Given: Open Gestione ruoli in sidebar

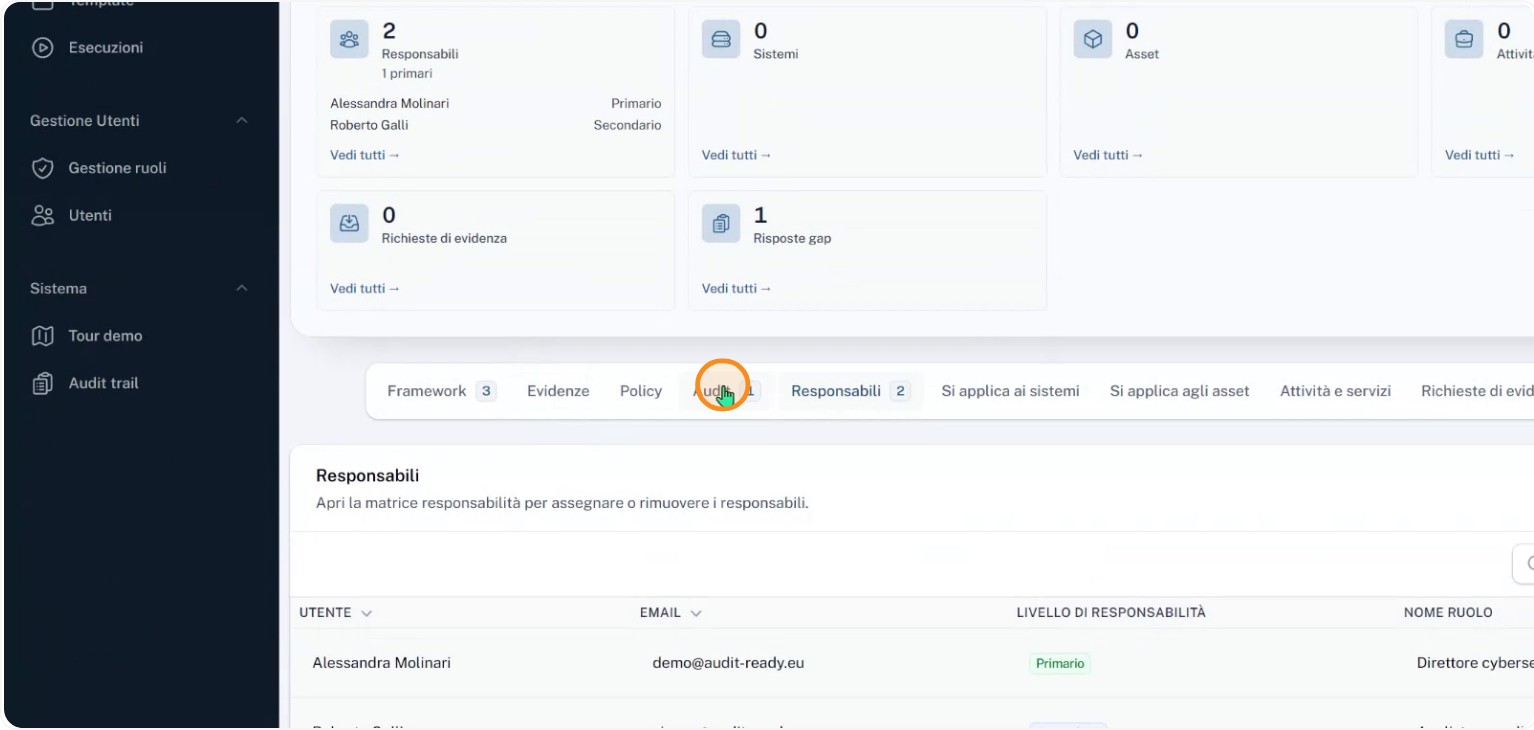Looking at the screenshot, I should pyautogui.click(x=117, y=168).
